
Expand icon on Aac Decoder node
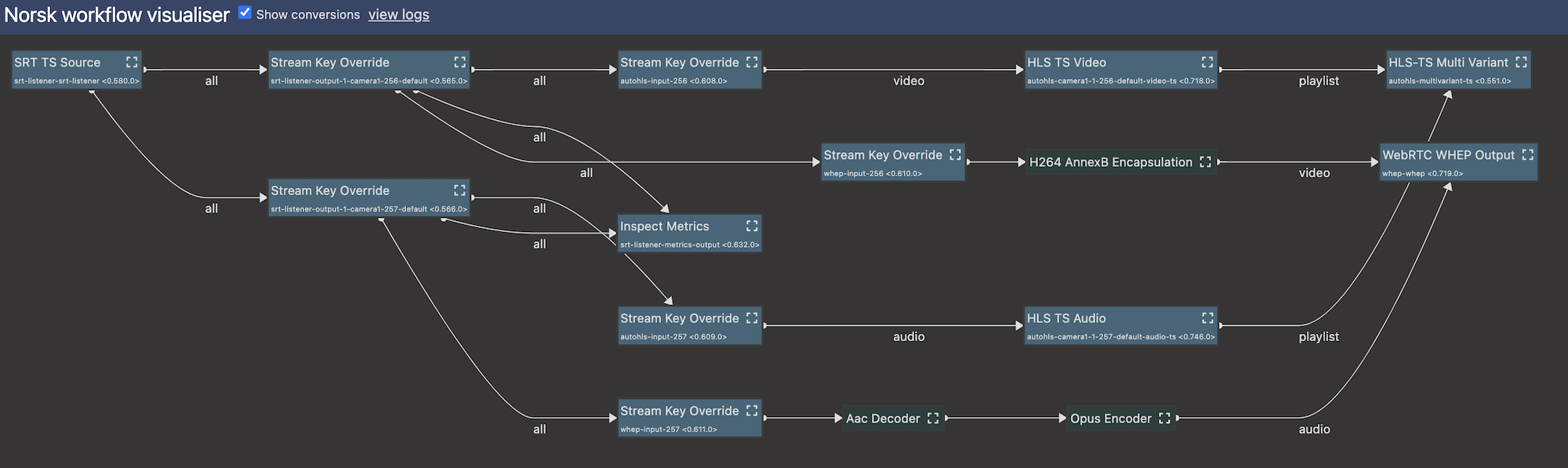[933, 418]
